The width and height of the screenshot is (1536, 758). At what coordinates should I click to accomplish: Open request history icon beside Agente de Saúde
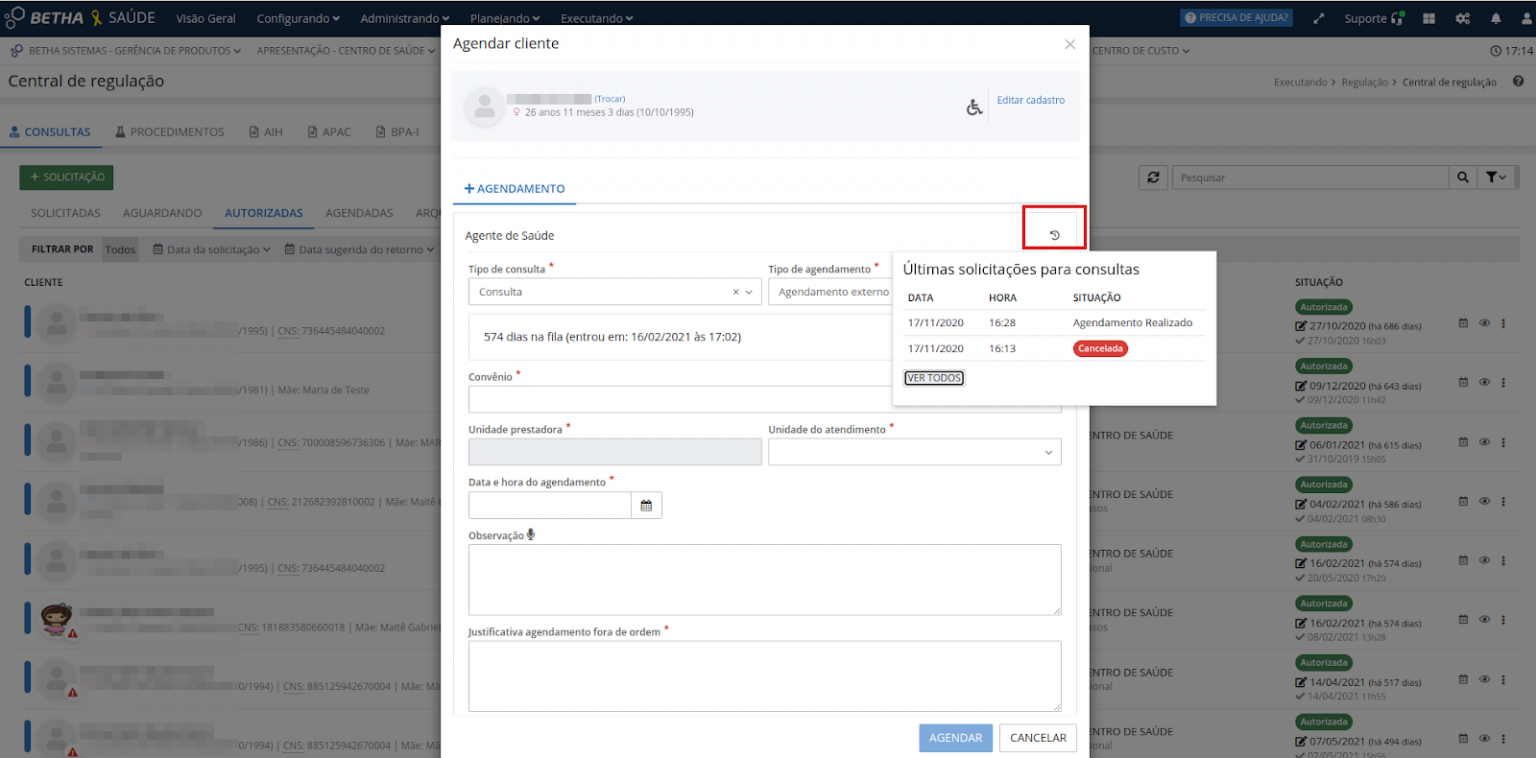click(1054, 235)
